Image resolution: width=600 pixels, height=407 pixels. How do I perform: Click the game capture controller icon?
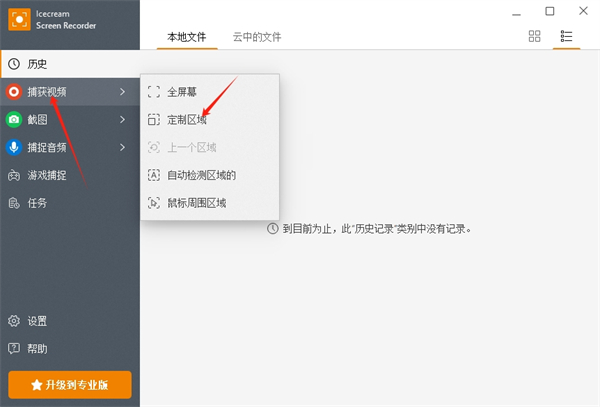point(14,176)
